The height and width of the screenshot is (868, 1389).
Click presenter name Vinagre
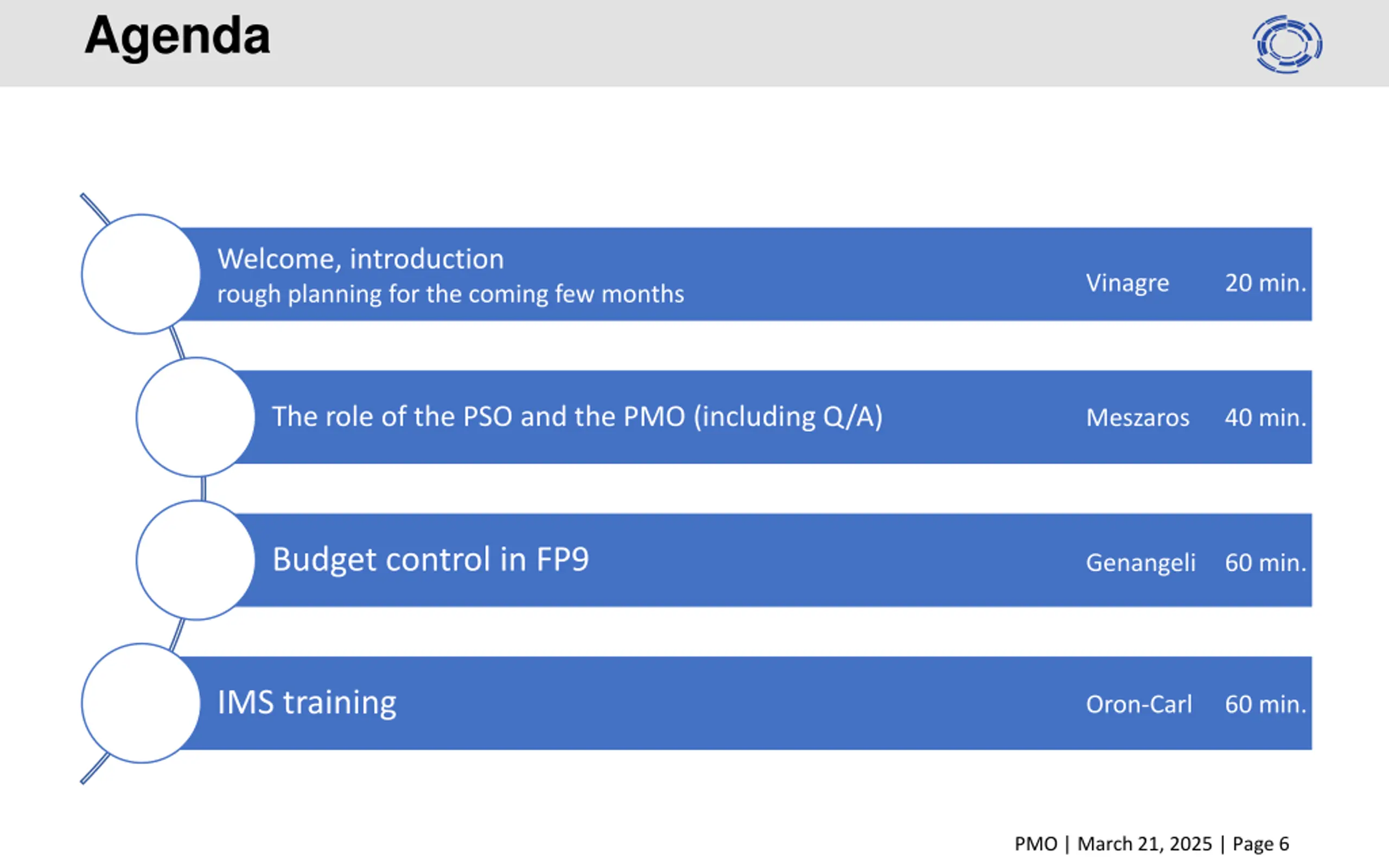tap(1127, 284)
